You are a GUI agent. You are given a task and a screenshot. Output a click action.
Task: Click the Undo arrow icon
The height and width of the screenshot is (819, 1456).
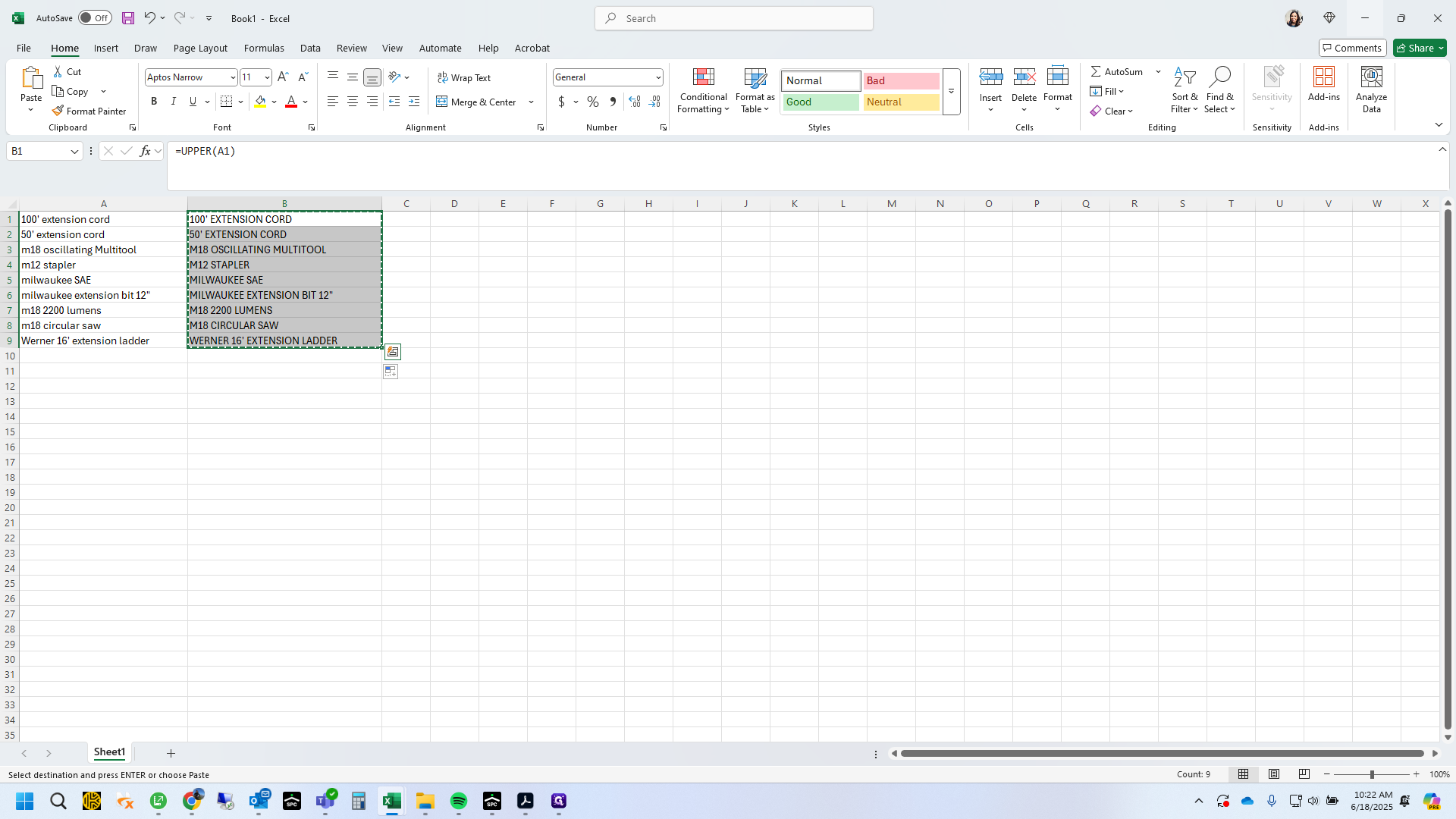coord(149,18)
